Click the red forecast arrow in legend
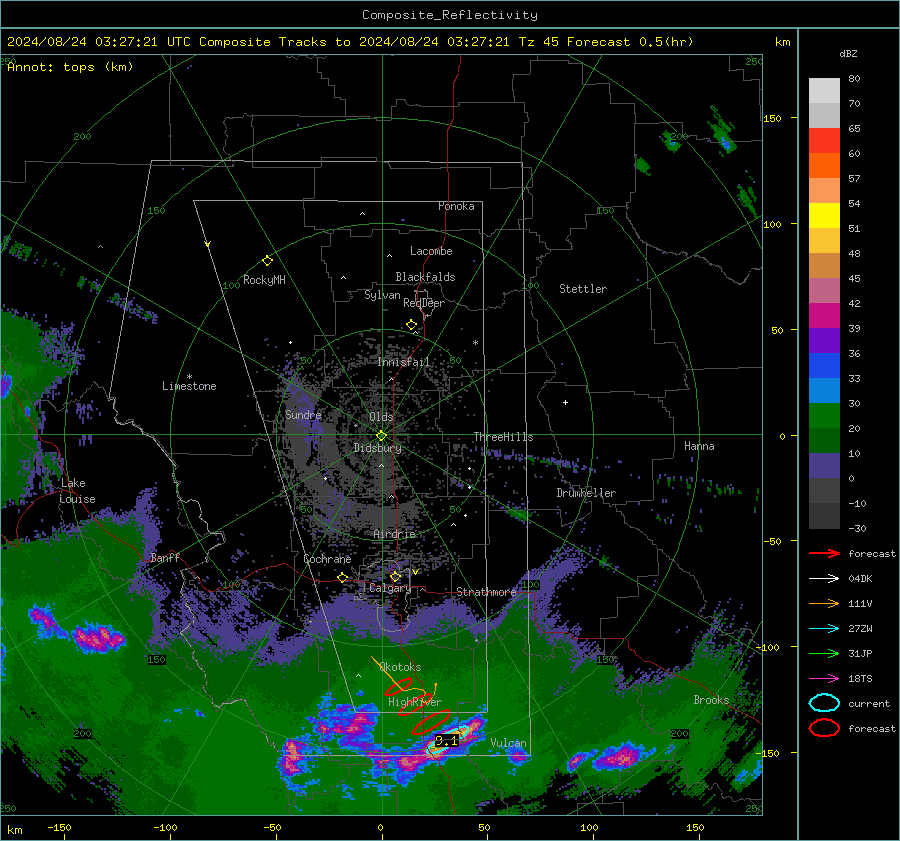This screenshot has height=841, width=900. 824,553
